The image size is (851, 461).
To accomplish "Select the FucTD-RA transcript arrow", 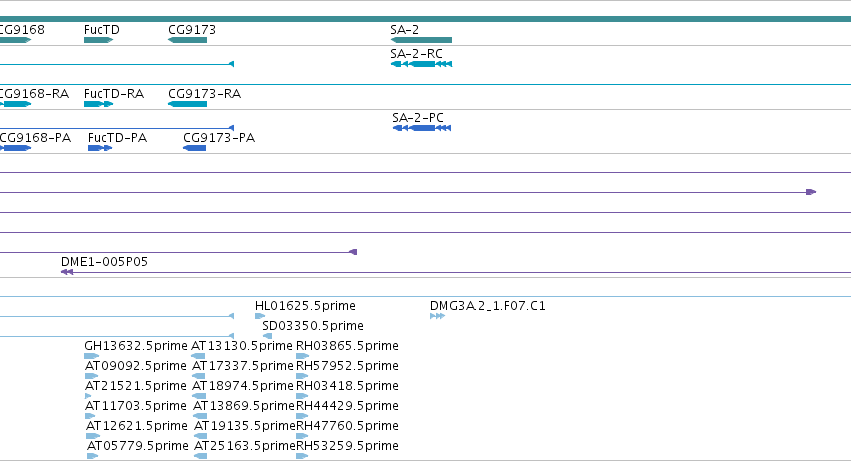I will point(99,104).
